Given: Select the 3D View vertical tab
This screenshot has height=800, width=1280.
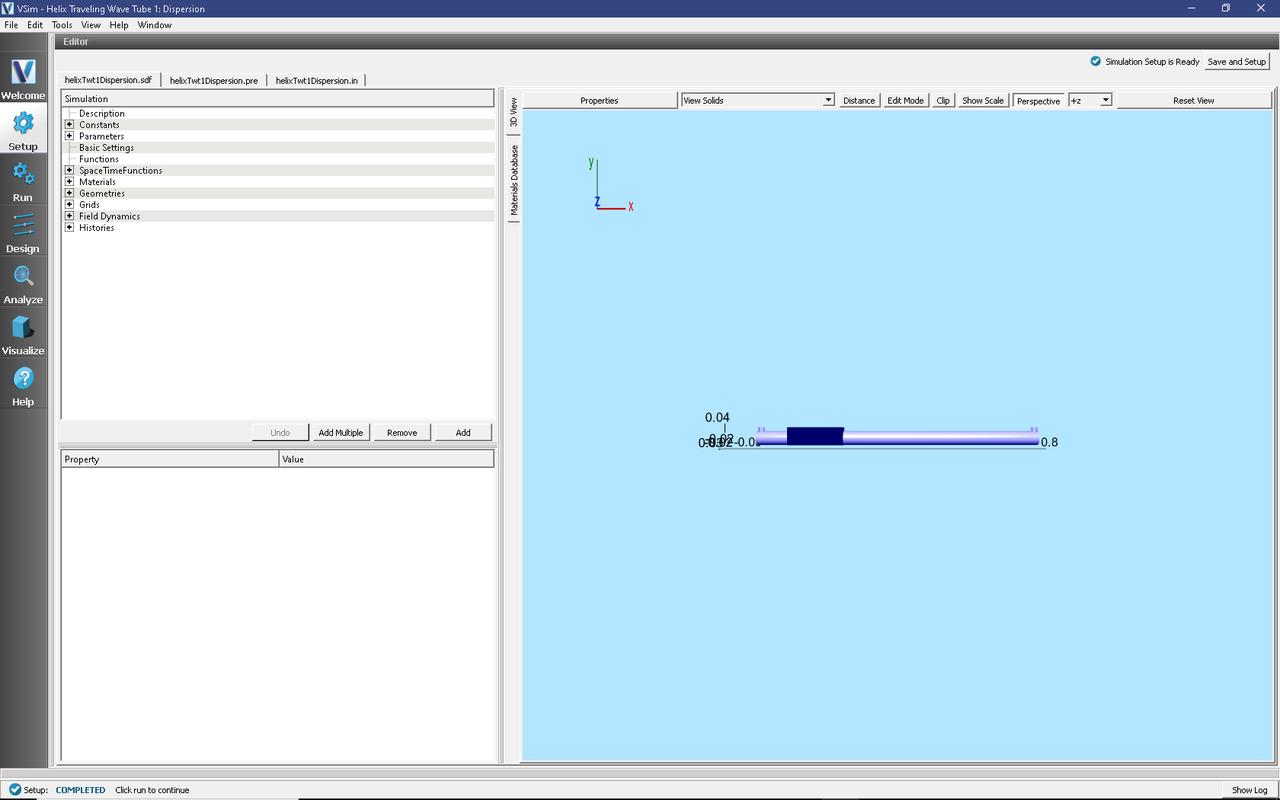Looking at the screenshot, I should point(514,113).
